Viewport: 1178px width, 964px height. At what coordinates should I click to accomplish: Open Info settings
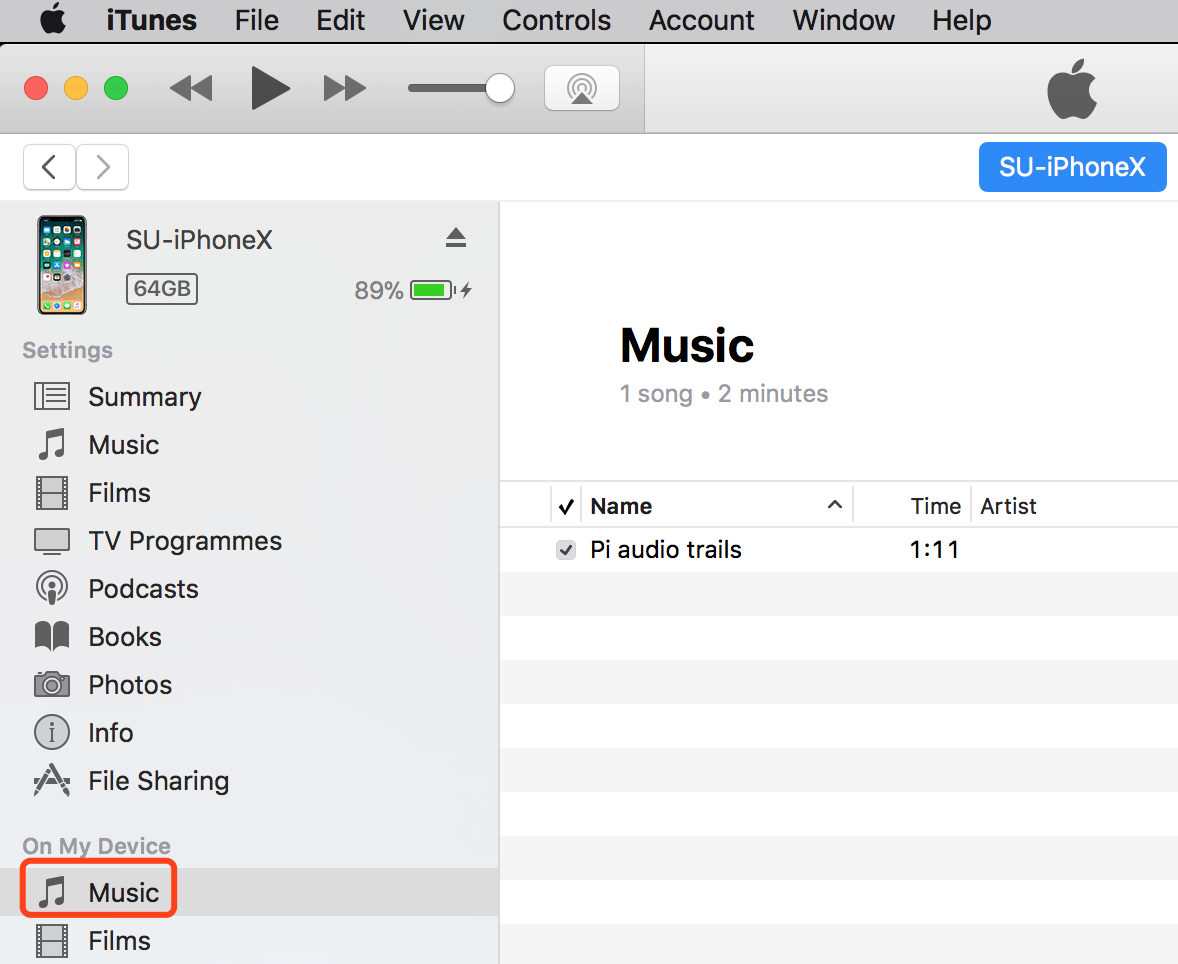click(x=110, y=733)
